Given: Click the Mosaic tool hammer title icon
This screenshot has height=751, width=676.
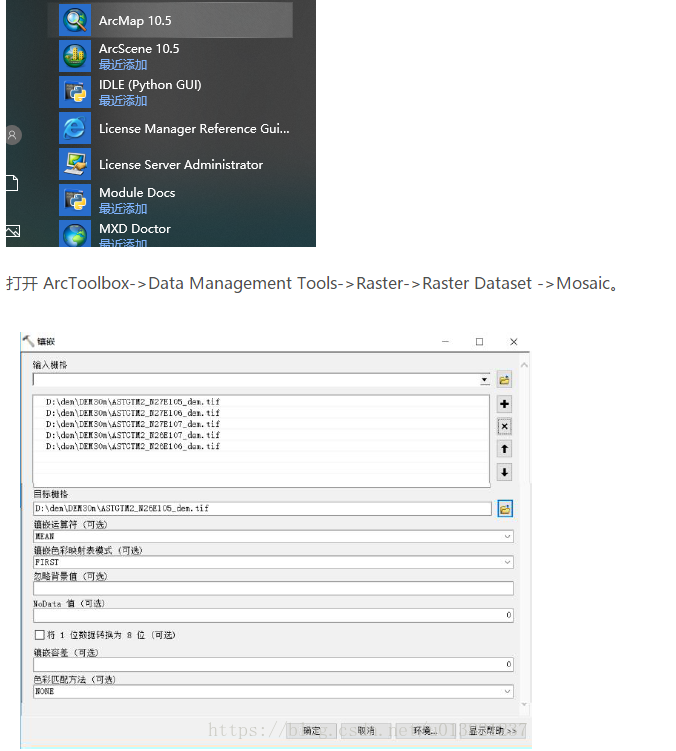Looking at the screenshot, I should tap(28, 341).
